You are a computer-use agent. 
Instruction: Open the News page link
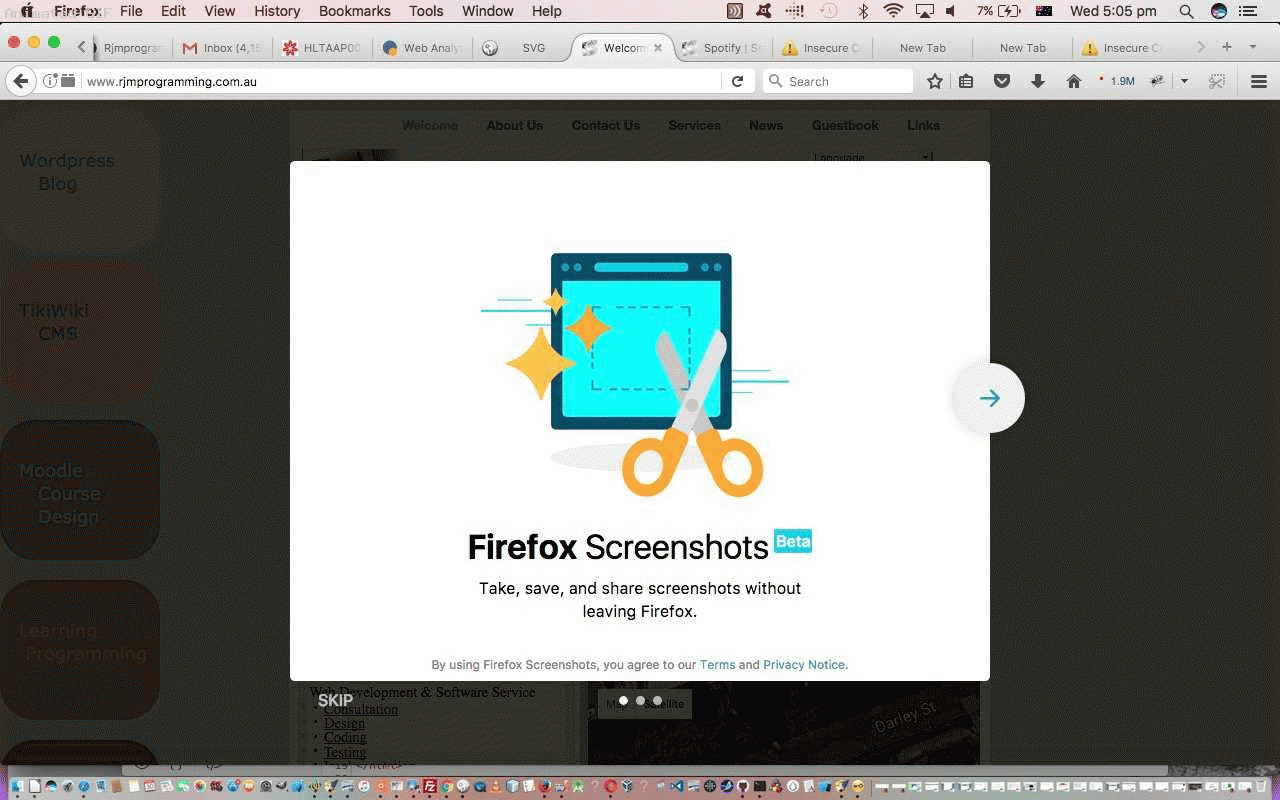click(766, 125)
